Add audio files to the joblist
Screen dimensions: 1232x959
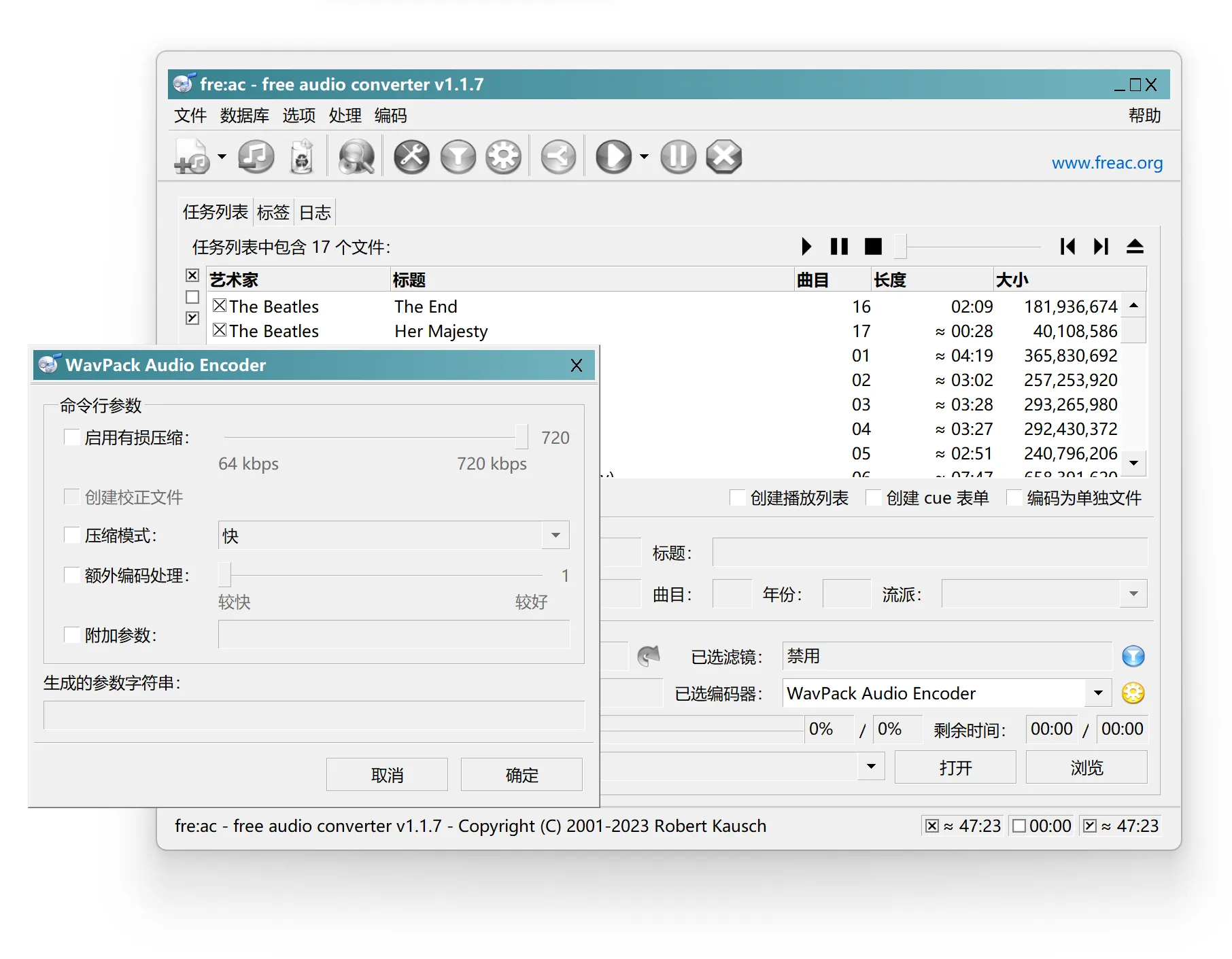[192, 156]
